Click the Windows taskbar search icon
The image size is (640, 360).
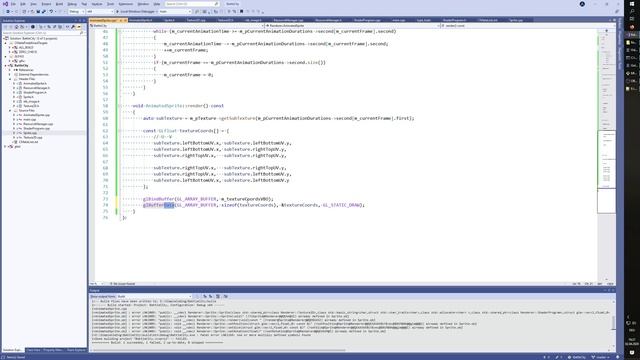click(x=632, y=11)
